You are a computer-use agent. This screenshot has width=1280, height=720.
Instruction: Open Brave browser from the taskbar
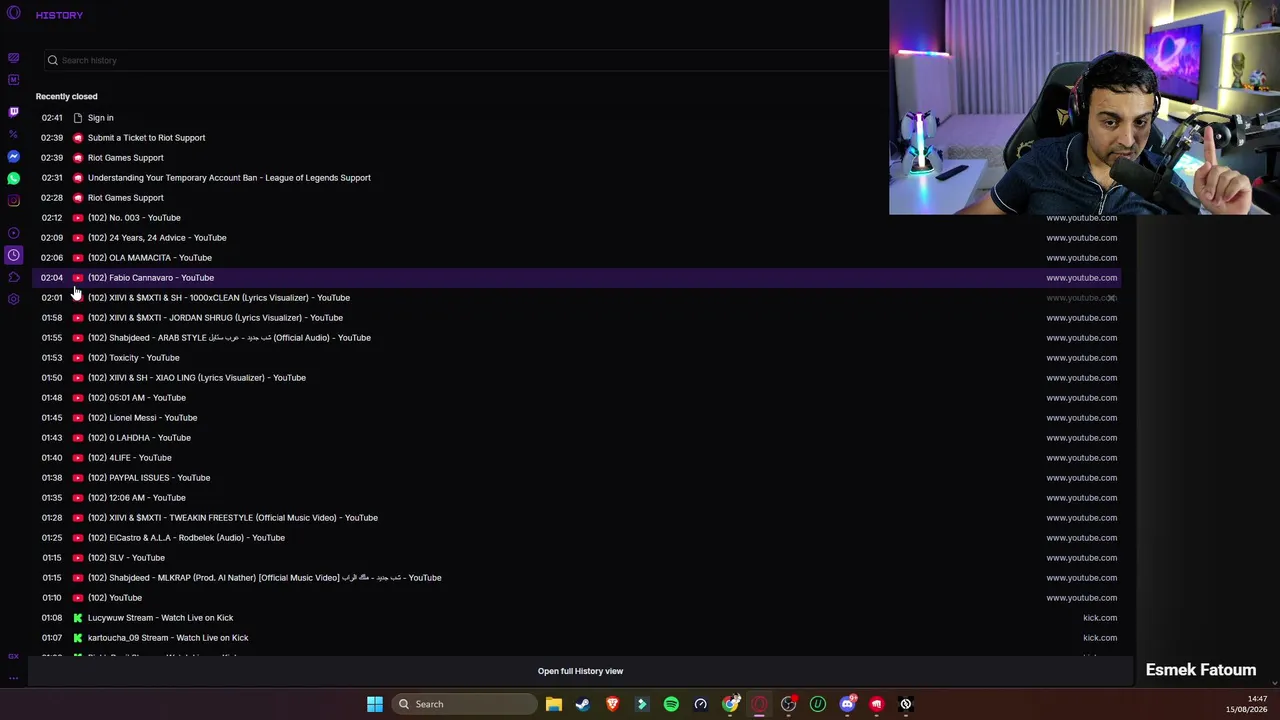click(x=612, y=704)
